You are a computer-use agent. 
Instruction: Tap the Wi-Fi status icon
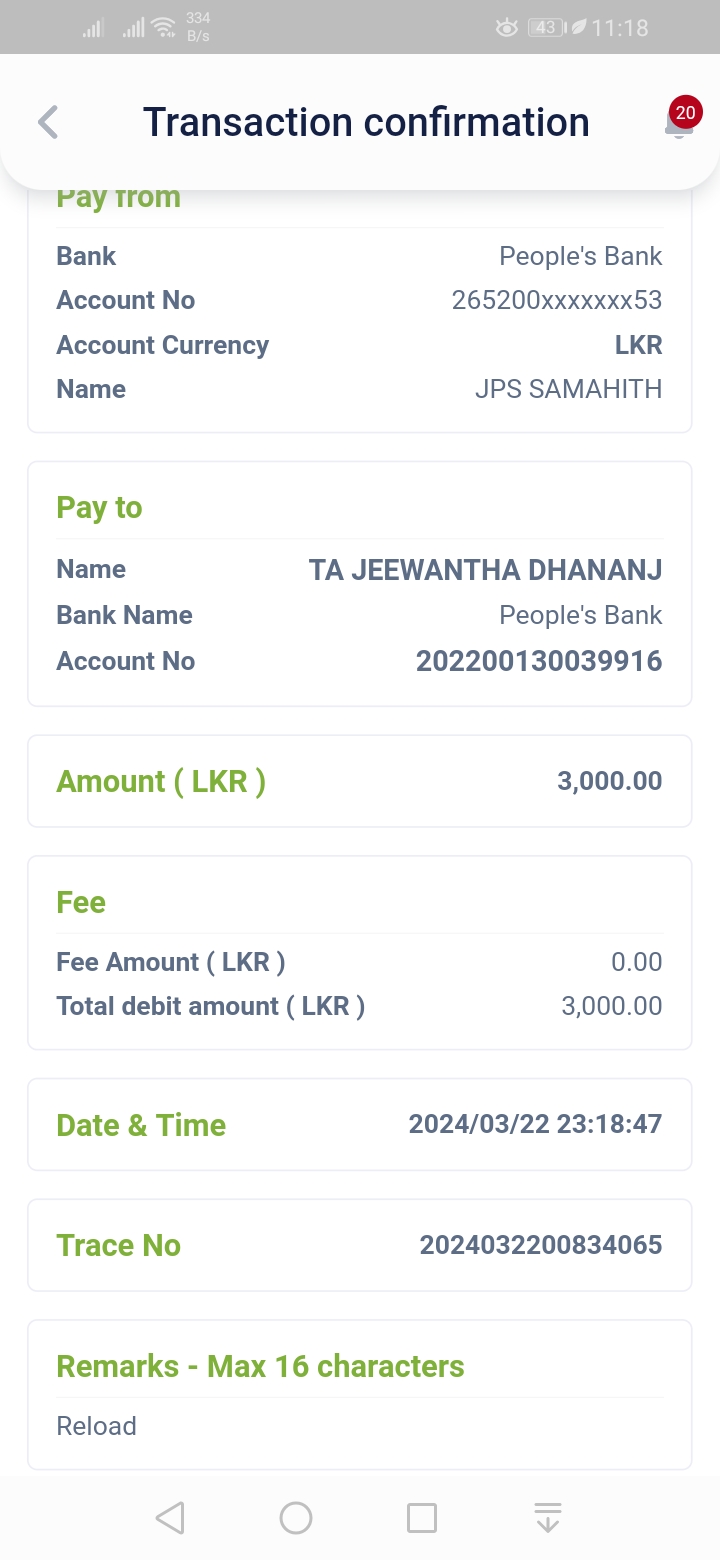(x=164, y=28)
